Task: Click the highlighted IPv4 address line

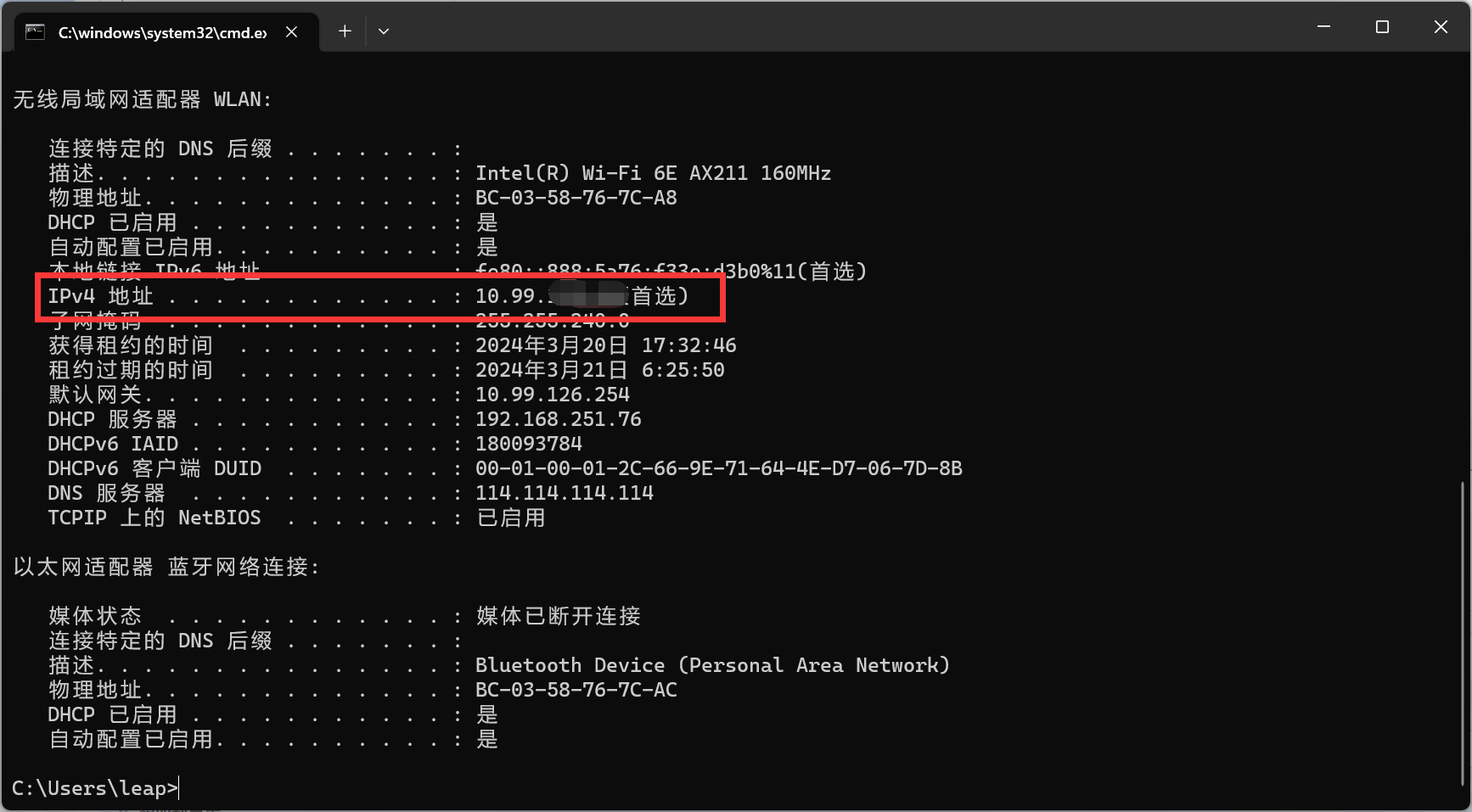Action: [x=380, y=296]
